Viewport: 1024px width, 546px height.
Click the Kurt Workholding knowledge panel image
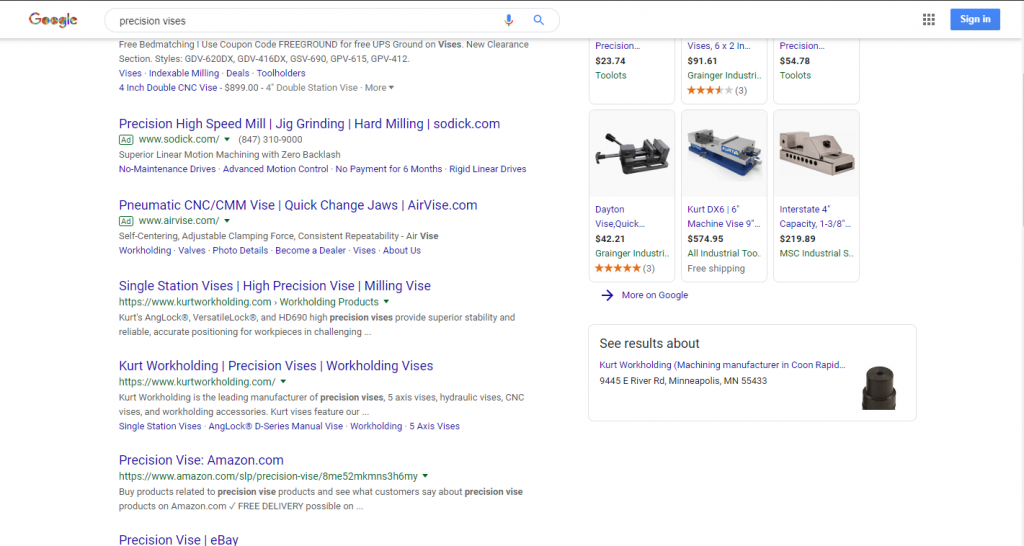[x=879, y=388]
